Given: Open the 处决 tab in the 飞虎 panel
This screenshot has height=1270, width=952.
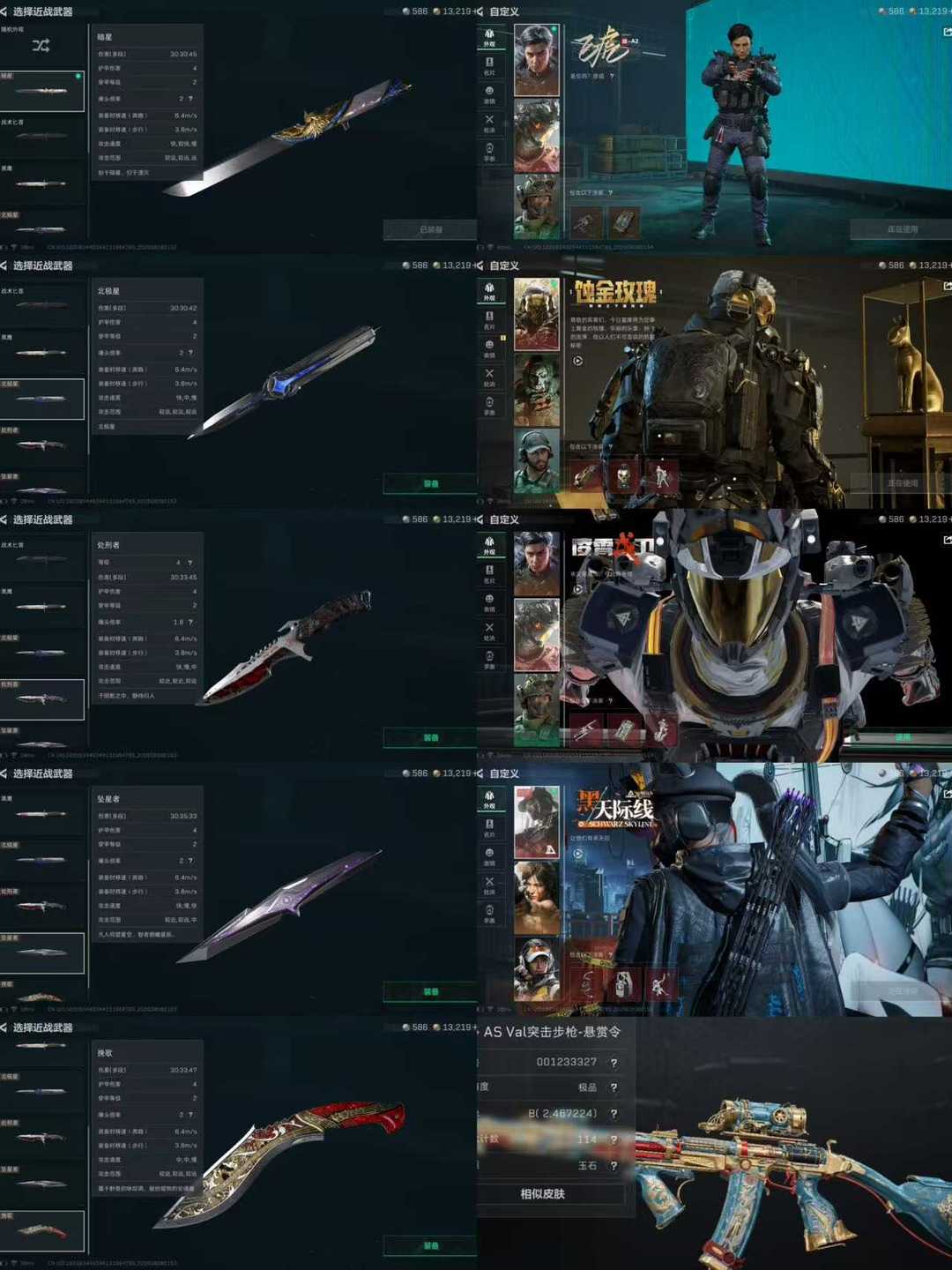Looking at the screenshot, I should (489, 123).
